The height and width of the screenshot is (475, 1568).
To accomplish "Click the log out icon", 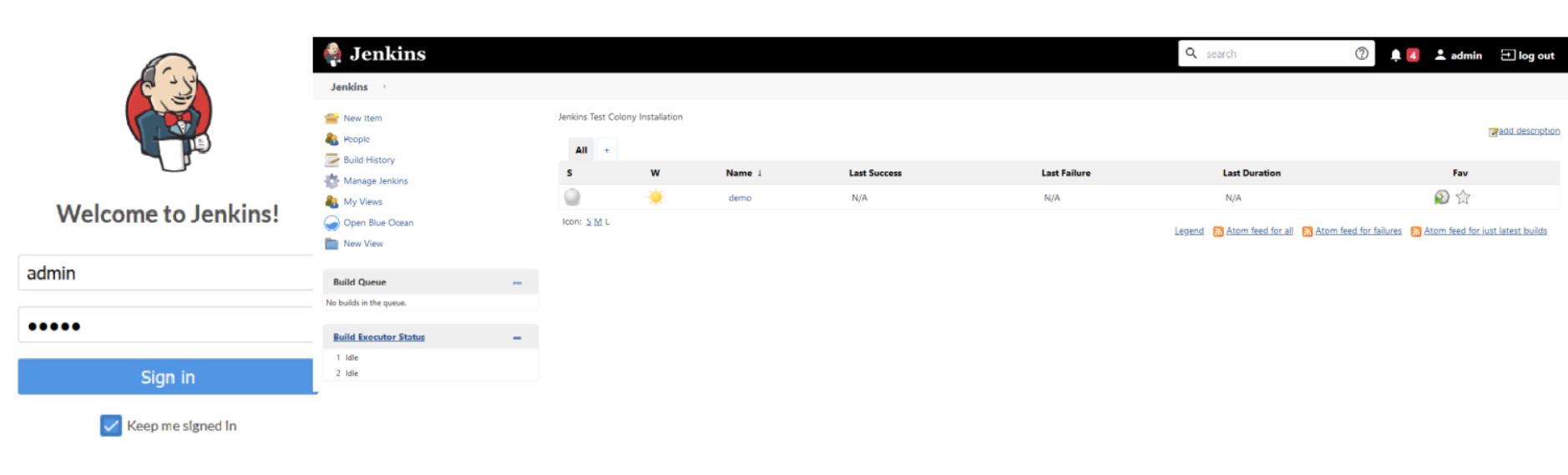I will pyautogui.click(x=1508, y=55).
